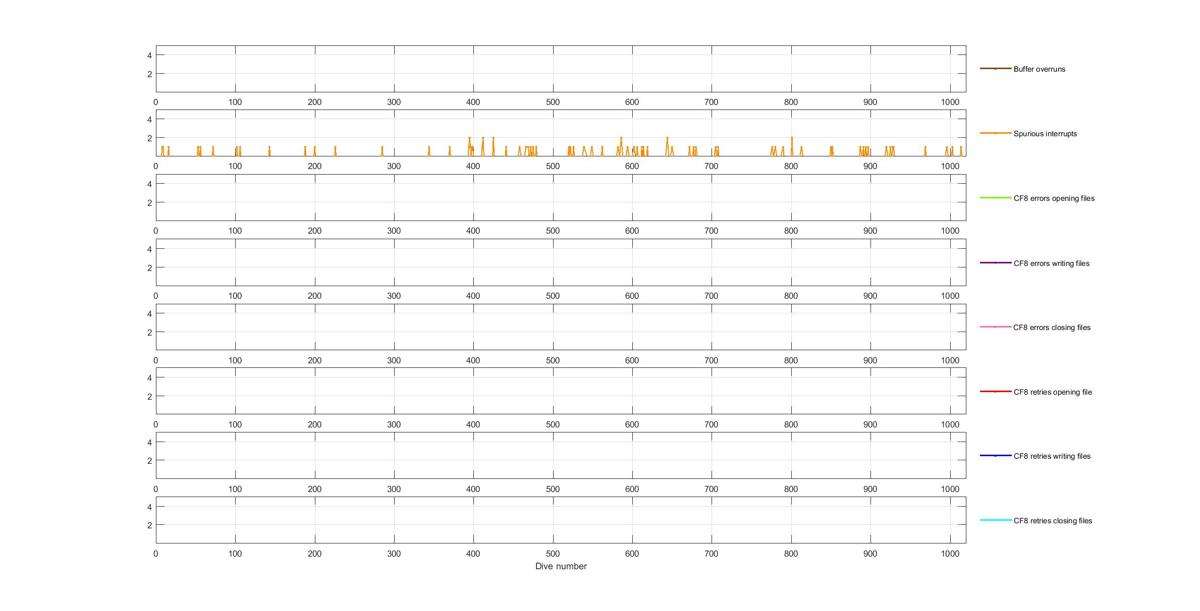
Task: Click the 'Spurious interrupts' legend label
Action: tap(1045, 133)
